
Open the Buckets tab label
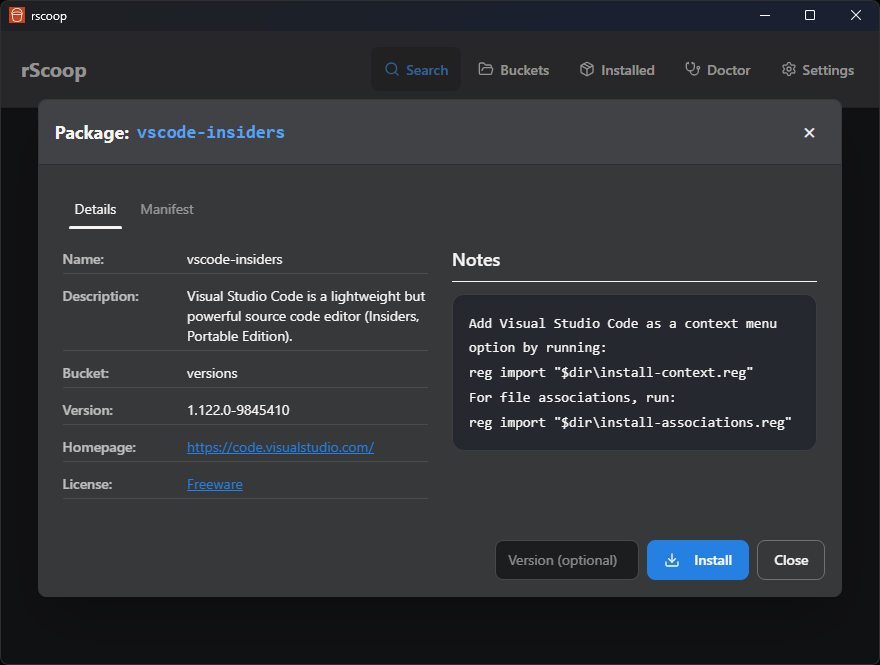(x=524, y=70)
